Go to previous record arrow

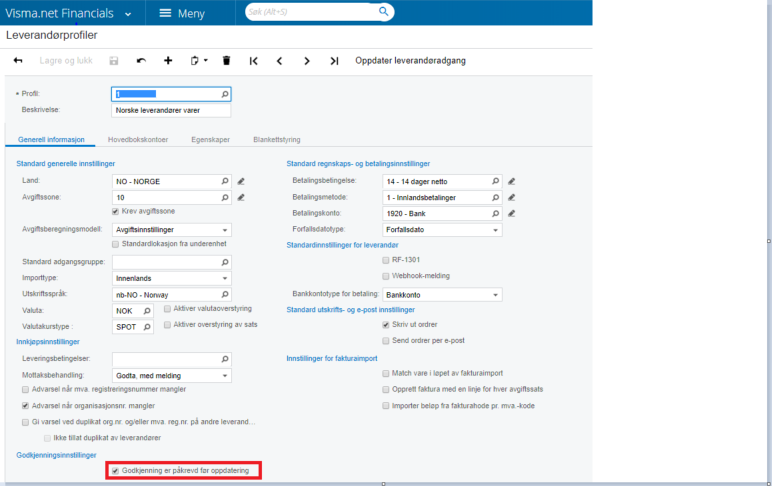point(280,61)
